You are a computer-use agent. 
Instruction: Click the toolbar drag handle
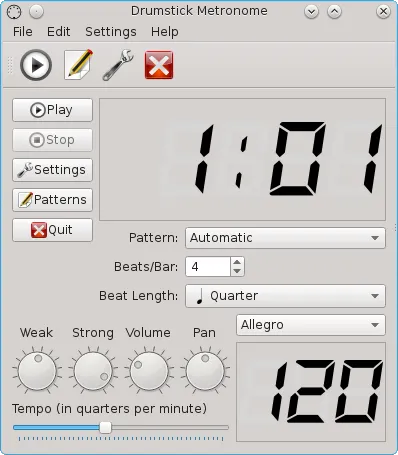pyautogui.click(x=10, y=65)
